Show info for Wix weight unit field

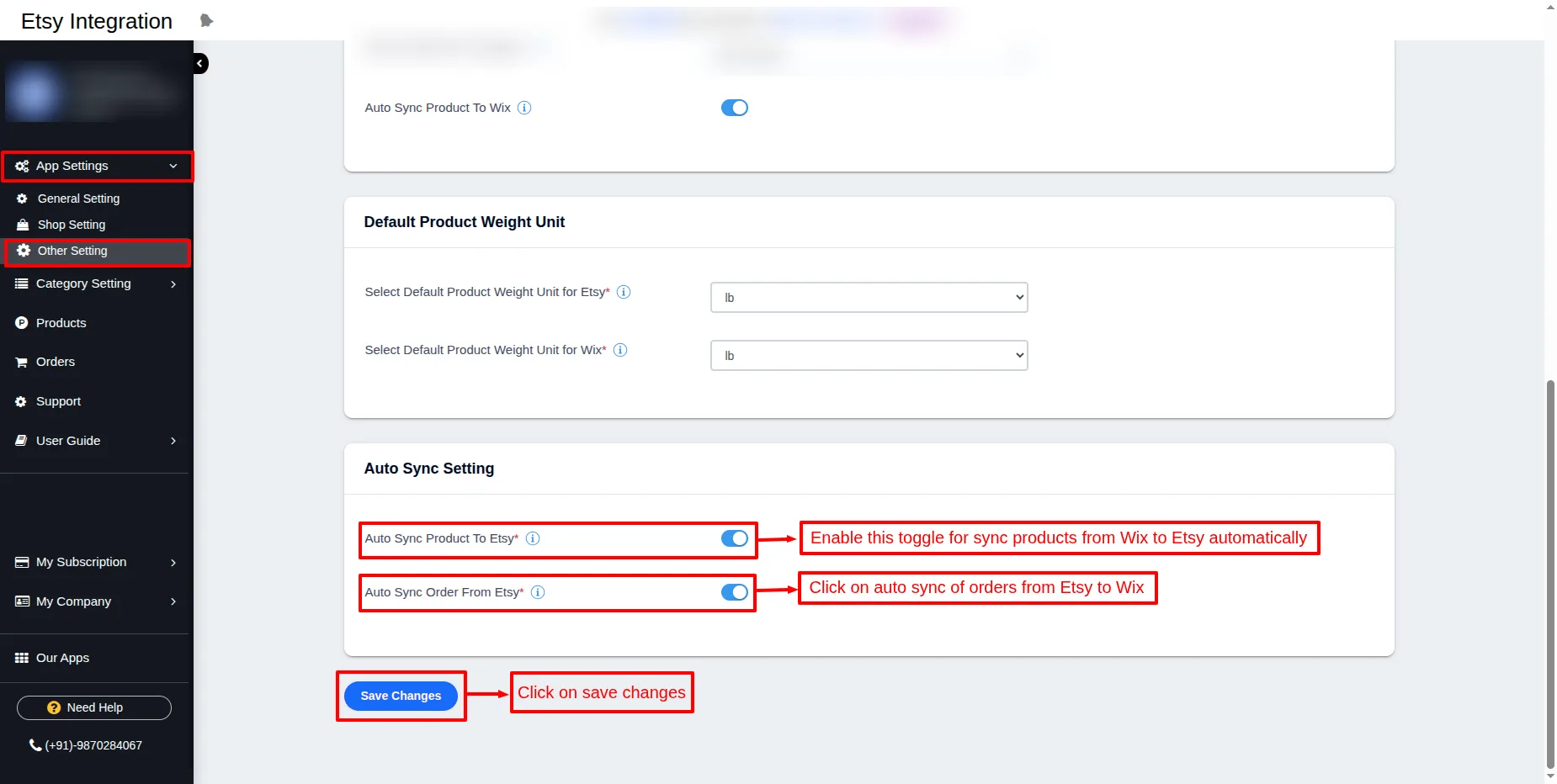620,350
